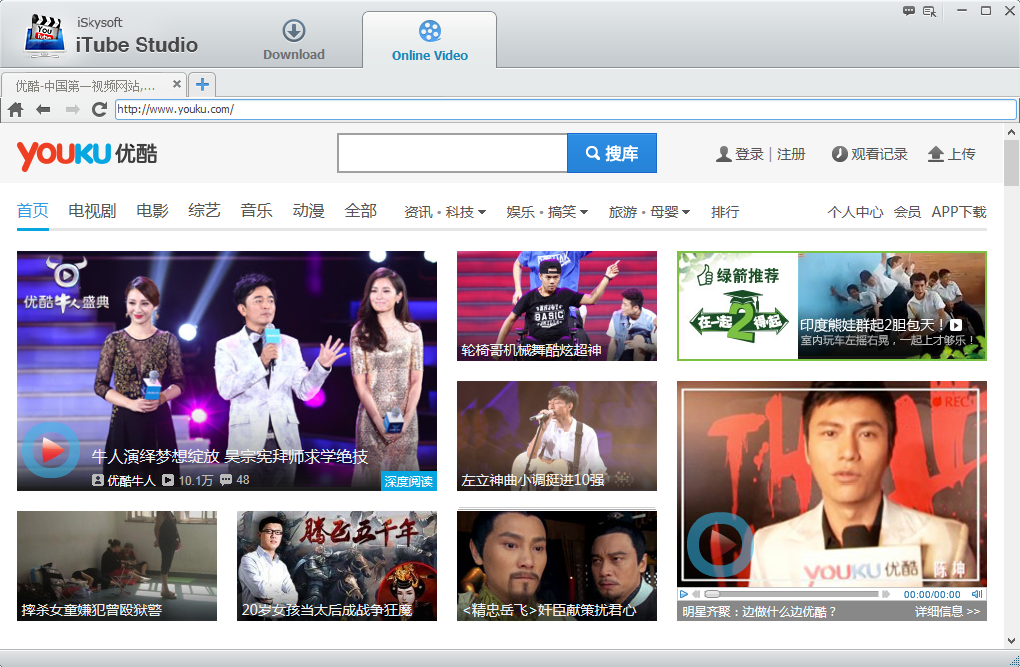1020x667 pixels.
Task: Click the vertical scrollbar thumb
Action: click(x=1011, y=163)
